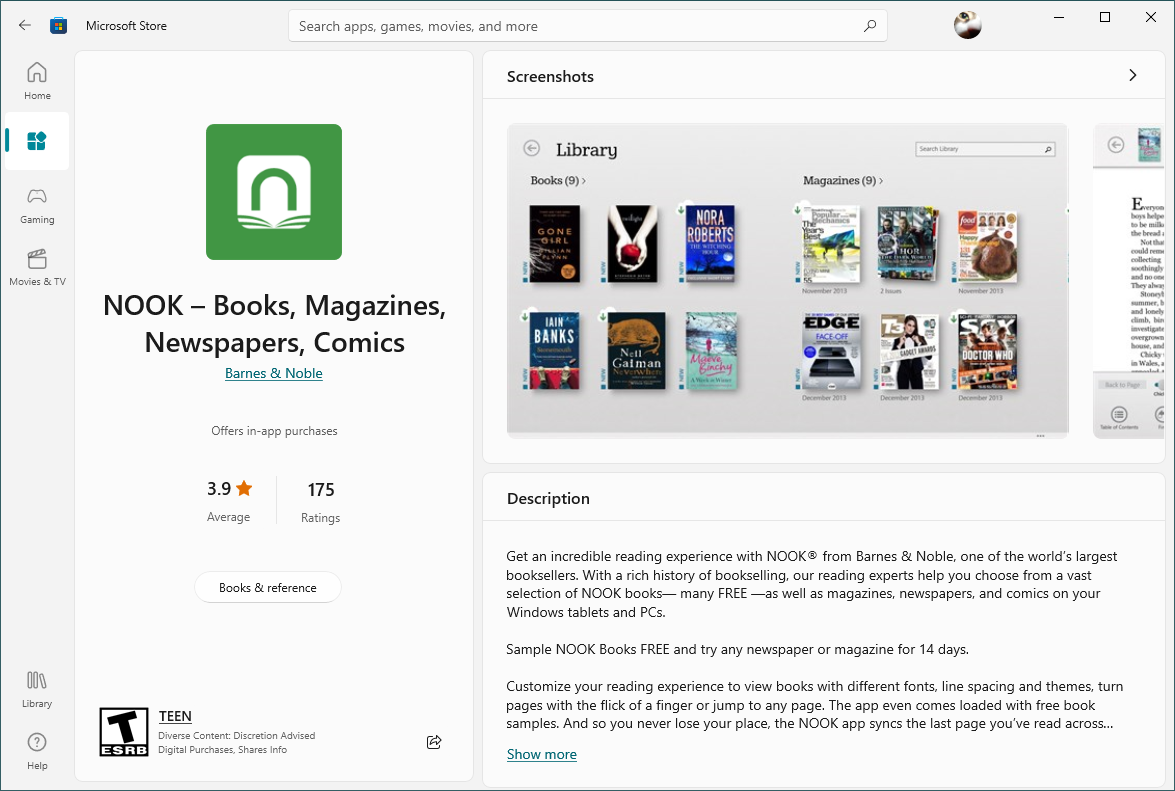
Task: Open the Library in sidebar
Action: (37, 690)
